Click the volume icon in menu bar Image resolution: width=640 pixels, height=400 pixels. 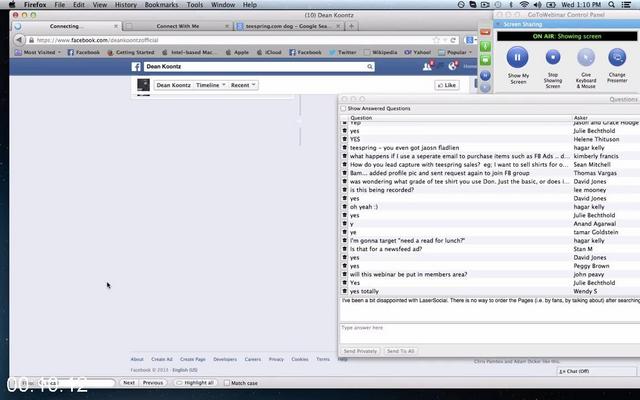pyautogui.click(x=537, y=5)
